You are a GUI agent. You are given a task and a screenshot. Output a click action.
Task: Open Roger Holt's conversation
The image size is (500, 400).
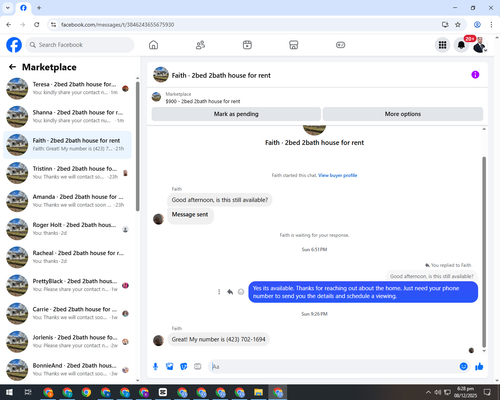pyautogui.click(x=68, y=229)
